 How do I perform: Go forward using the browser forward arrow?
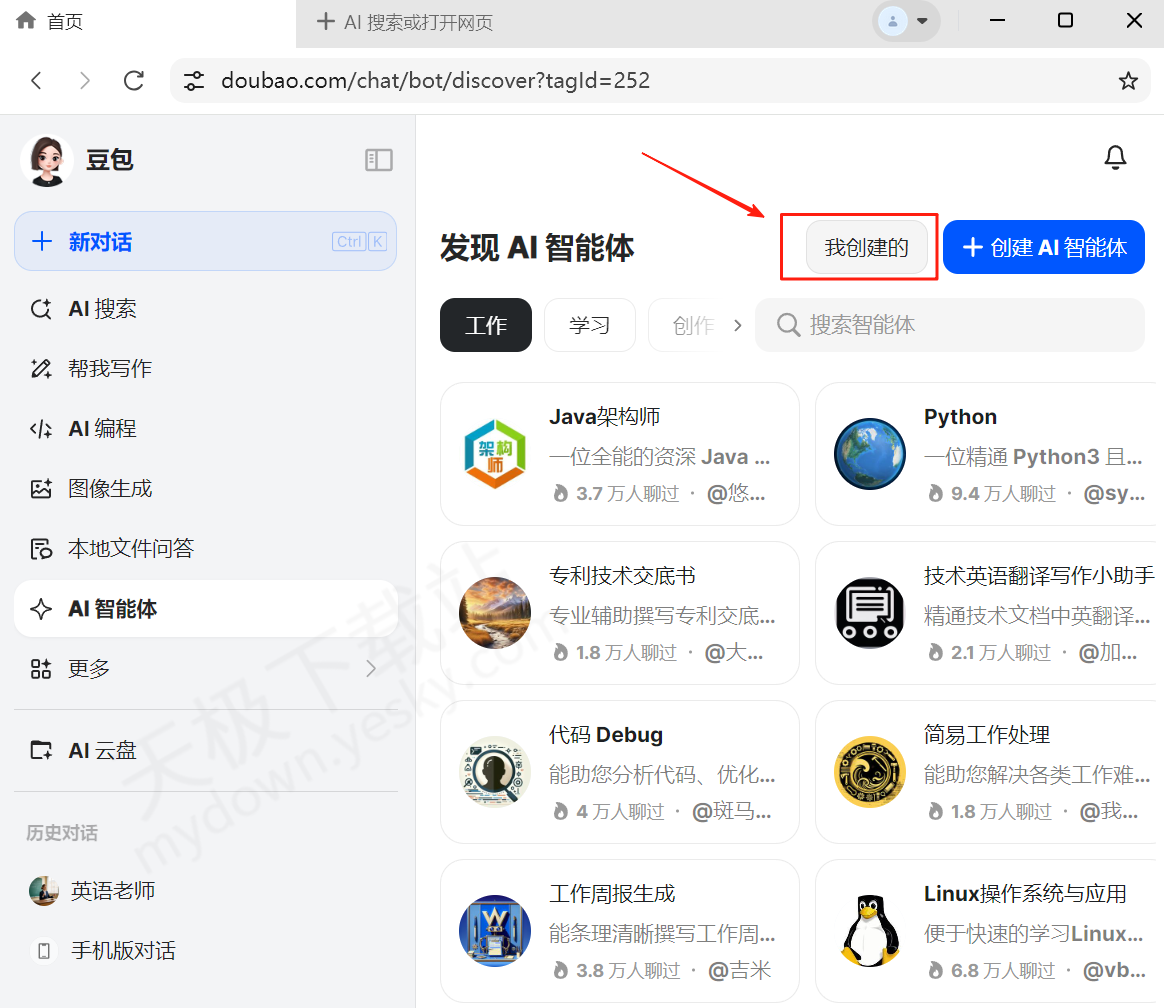click(x=85, y=80)
